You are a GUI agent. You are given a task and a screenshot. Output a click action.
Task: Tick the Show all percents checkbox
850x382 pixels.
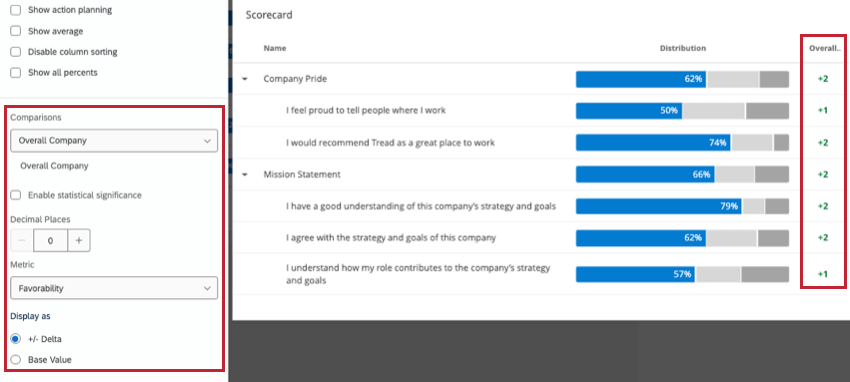point(16,73)
